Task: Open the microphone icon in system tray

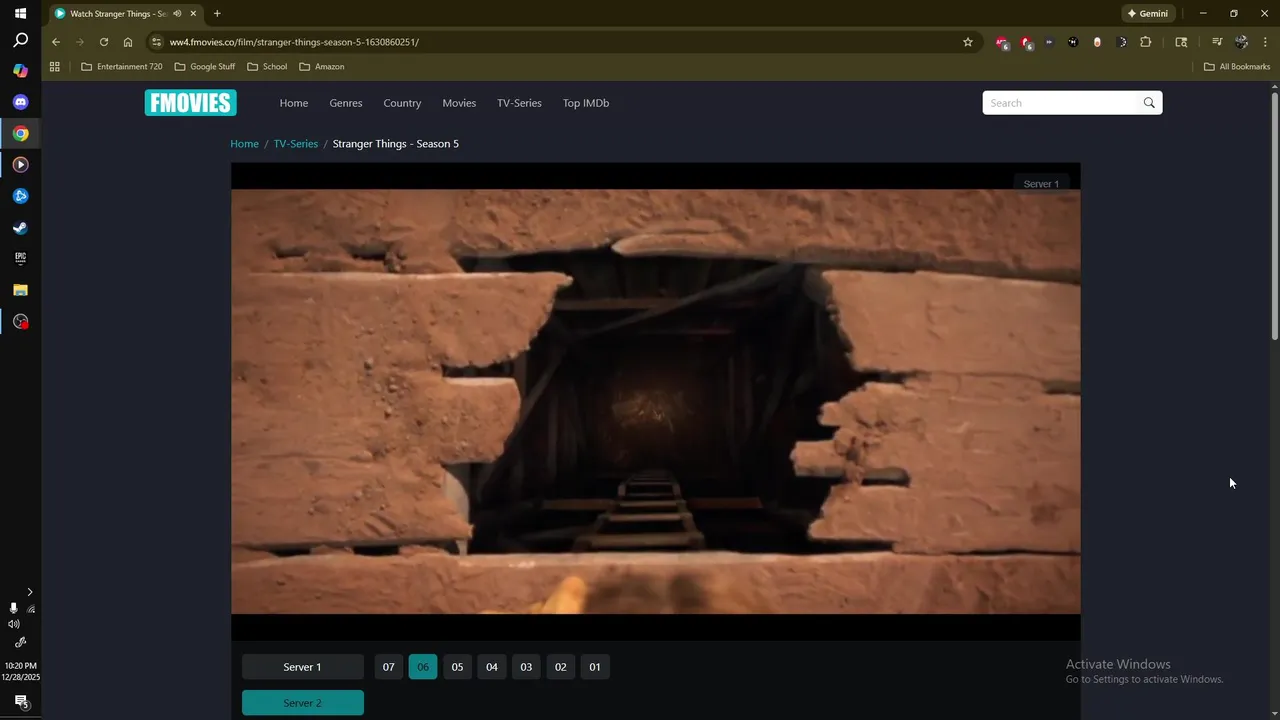Action: (x=13, y=608)
